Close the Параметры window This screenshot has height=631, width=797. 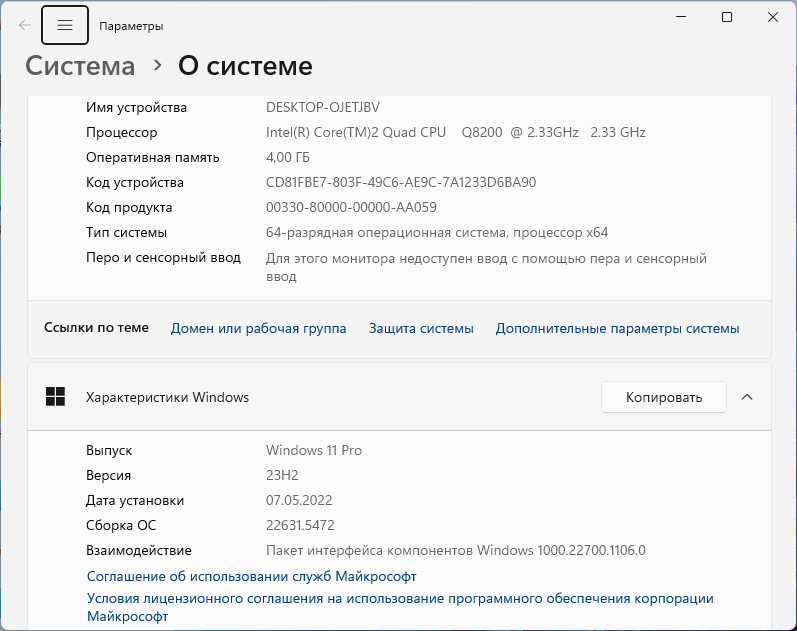[x=773, y=17]
